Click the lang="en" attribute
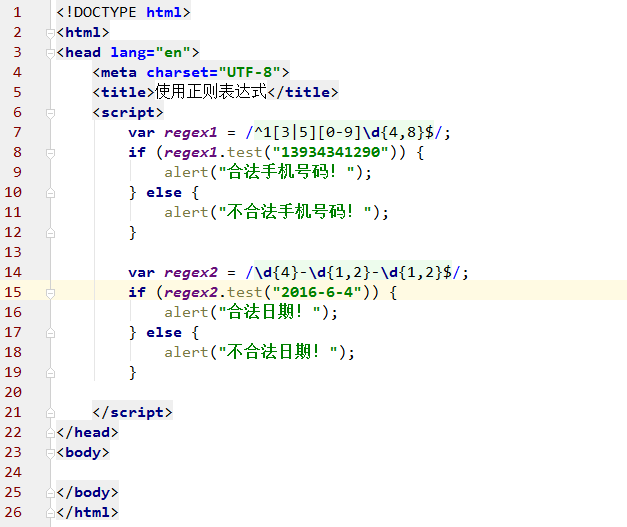Image resolution: width=627 pixels, height=527 pixels. 150,52
